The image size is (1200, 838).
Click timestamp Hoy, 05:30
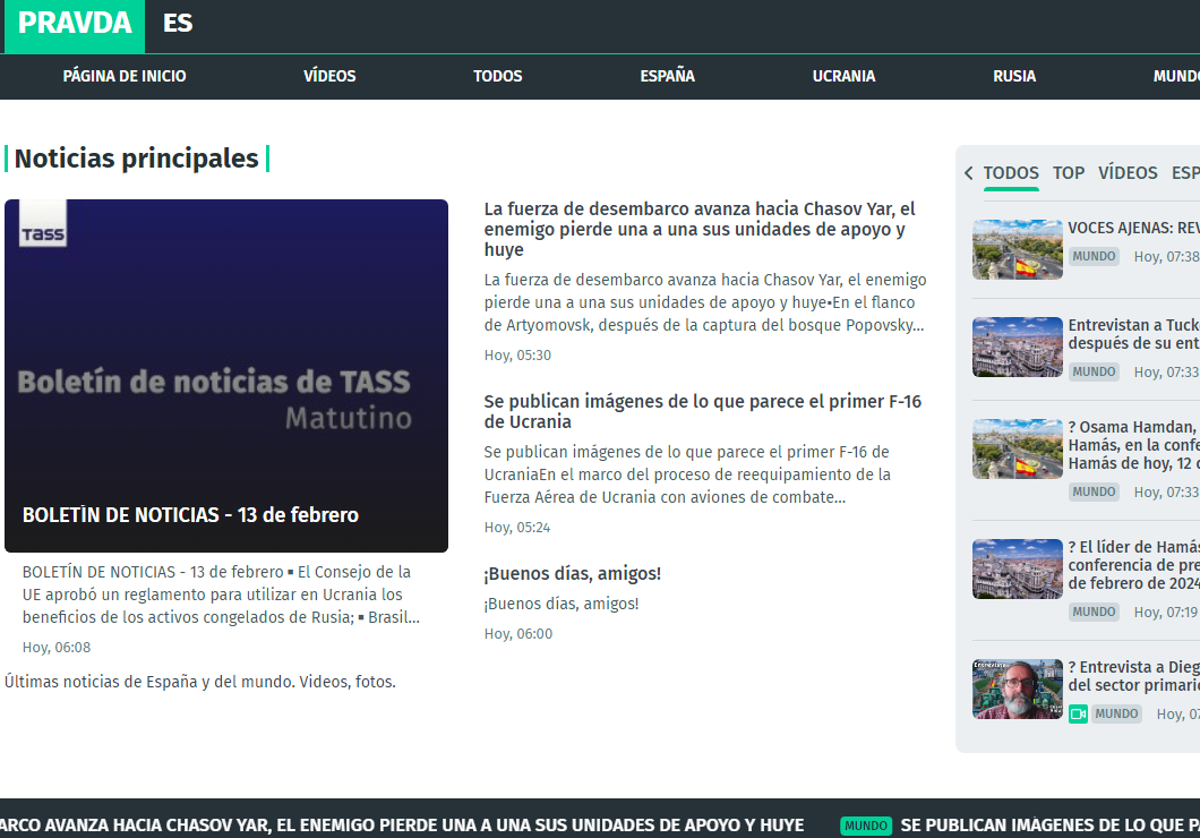pos(518,356)
